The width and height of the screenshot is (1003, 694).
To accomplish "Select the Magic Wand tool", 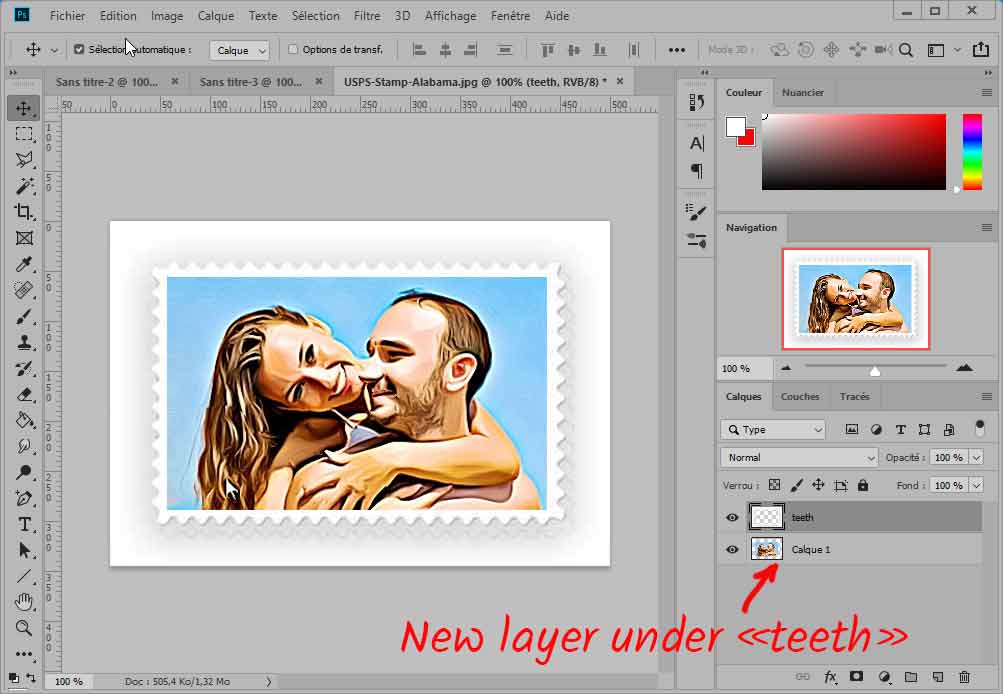I will 24,186.
